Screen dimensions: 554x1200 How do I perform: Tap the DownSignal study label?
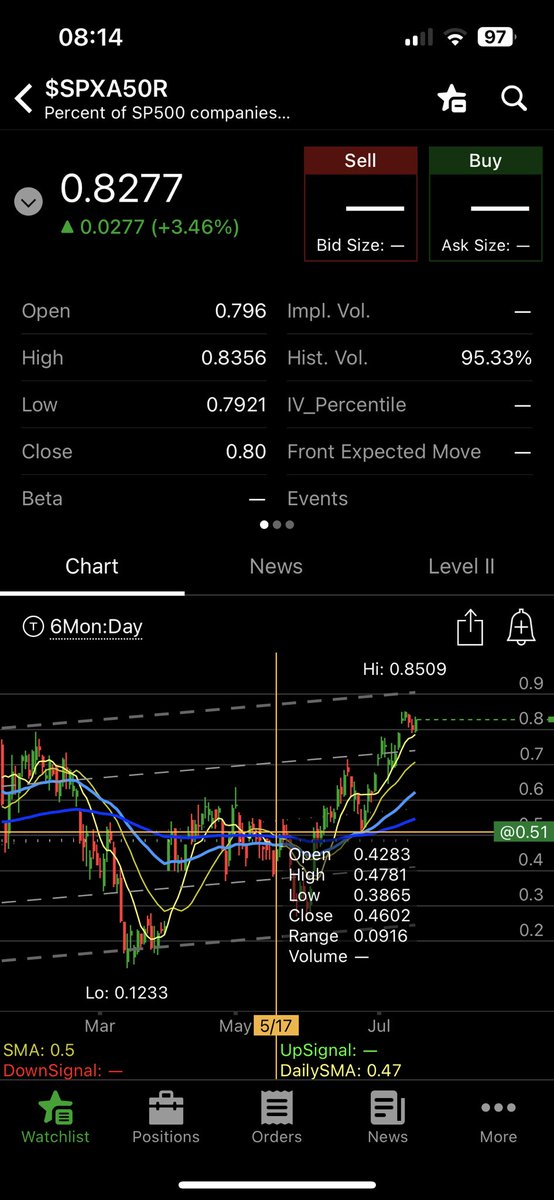[63, 1071]
